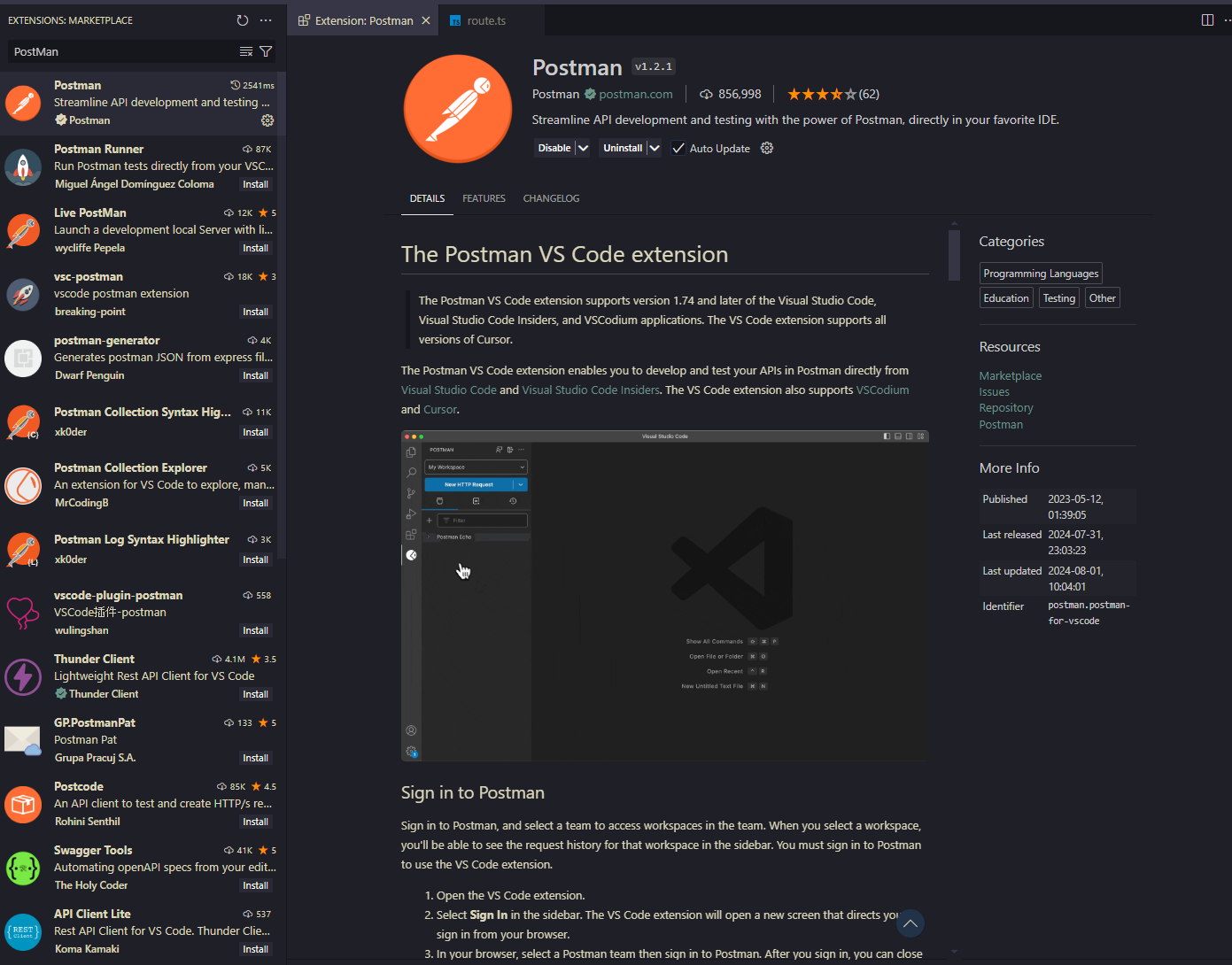Close the Extension: Postman tab
The width and height of the screenshot is (1232, 965).
click(426, 20)
